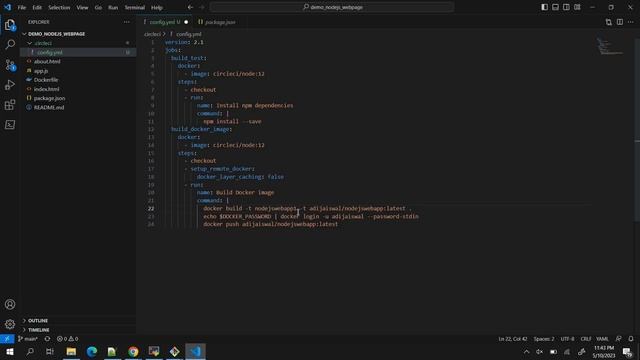Screen dimensions: 640x360
Task: Toggle the primary side bar layout icon
Action: 544,7
